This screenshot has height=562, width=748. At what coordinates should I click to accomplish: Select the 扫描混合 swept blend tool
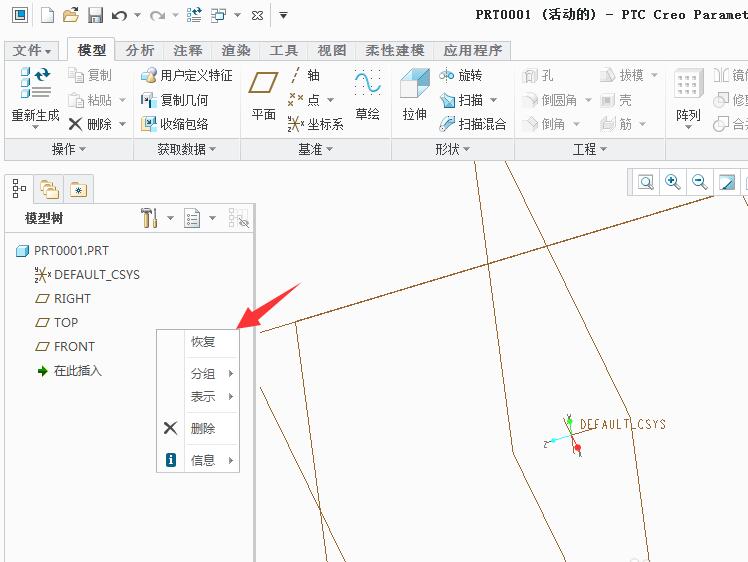(472, 124)
